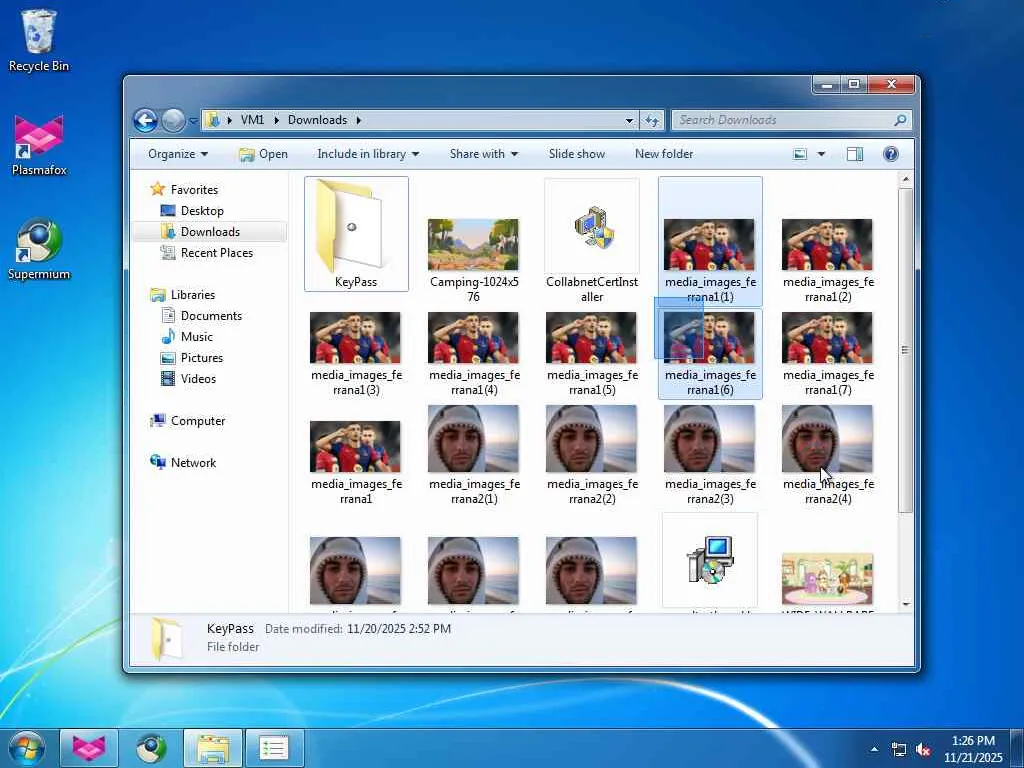1024x768 pixels.
Task: Open the Windows Start menu
Action: (x=27, y=748)
